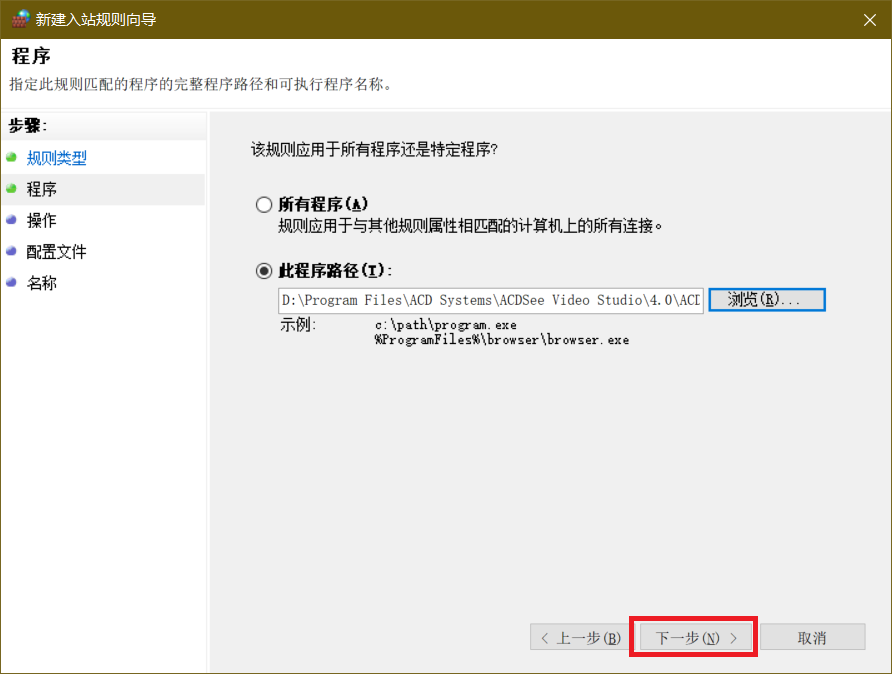Viewport: 892px width, 674px height.
Task: Select the 此程序路径(T) radio button
Action: [264, 271]
